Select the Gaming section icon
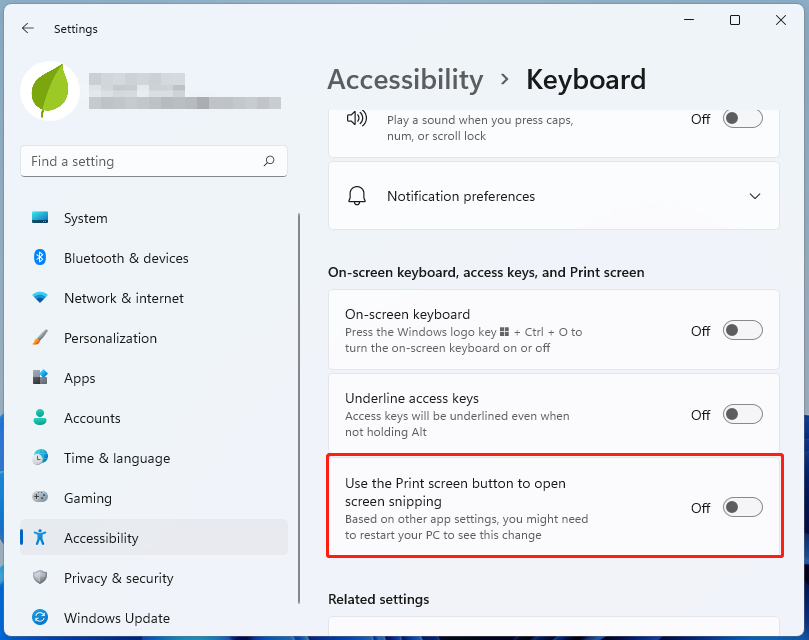The height and width of the screenshot is (640, 809). click(40, 498)
